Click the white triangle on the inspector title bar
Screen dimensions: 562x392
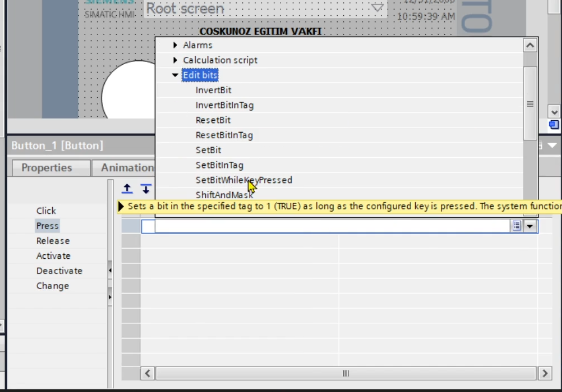552,145
